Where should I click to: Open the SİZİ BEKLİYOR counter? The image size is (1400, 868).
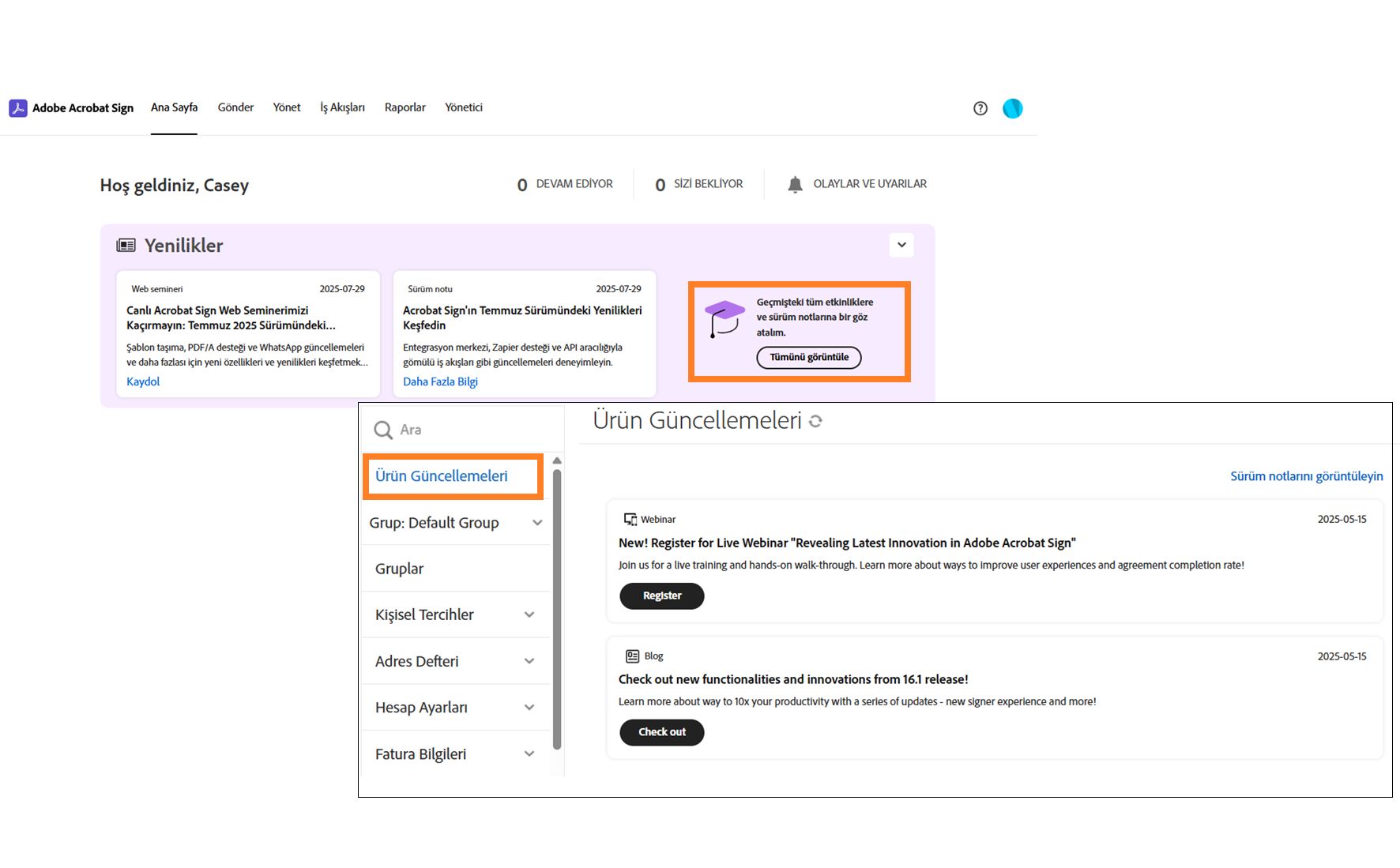[x=699, y=184]
